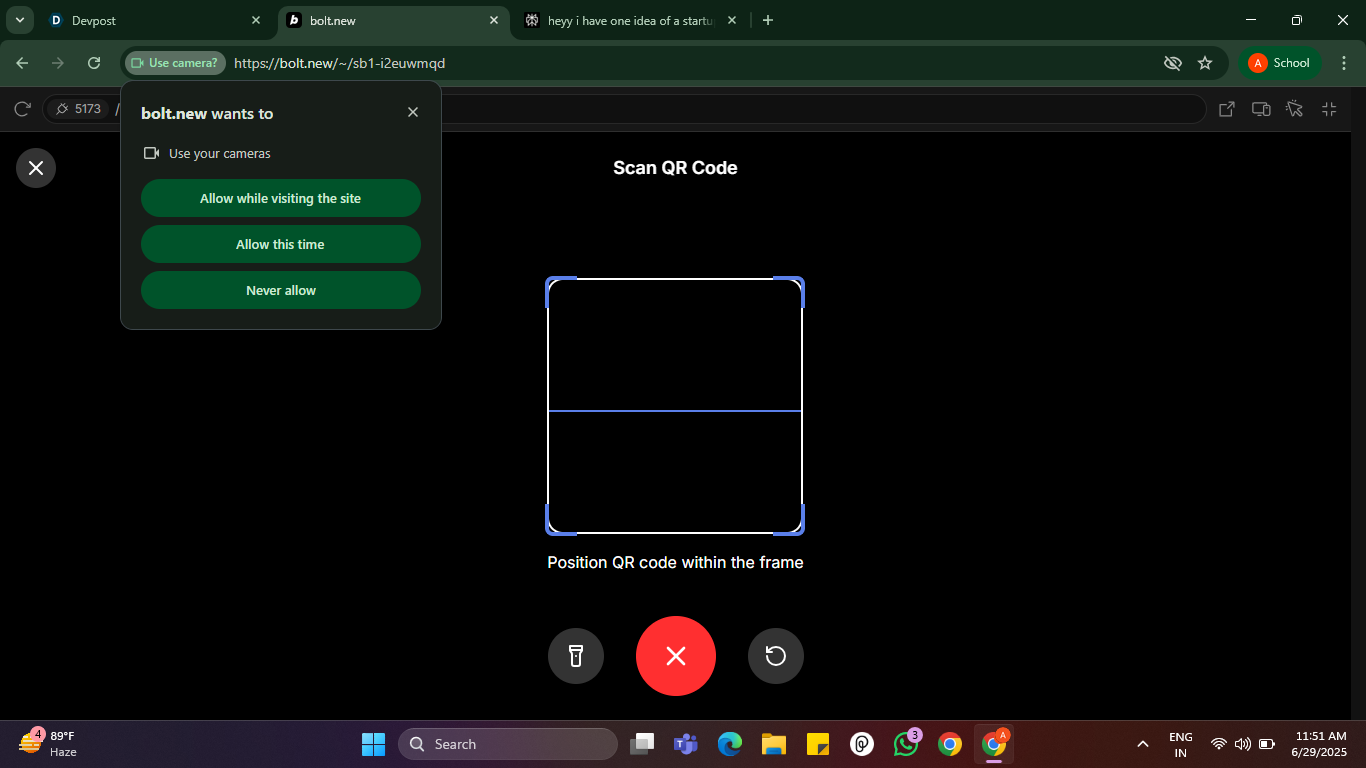Choose Allow this time for camera

[281, 244]
